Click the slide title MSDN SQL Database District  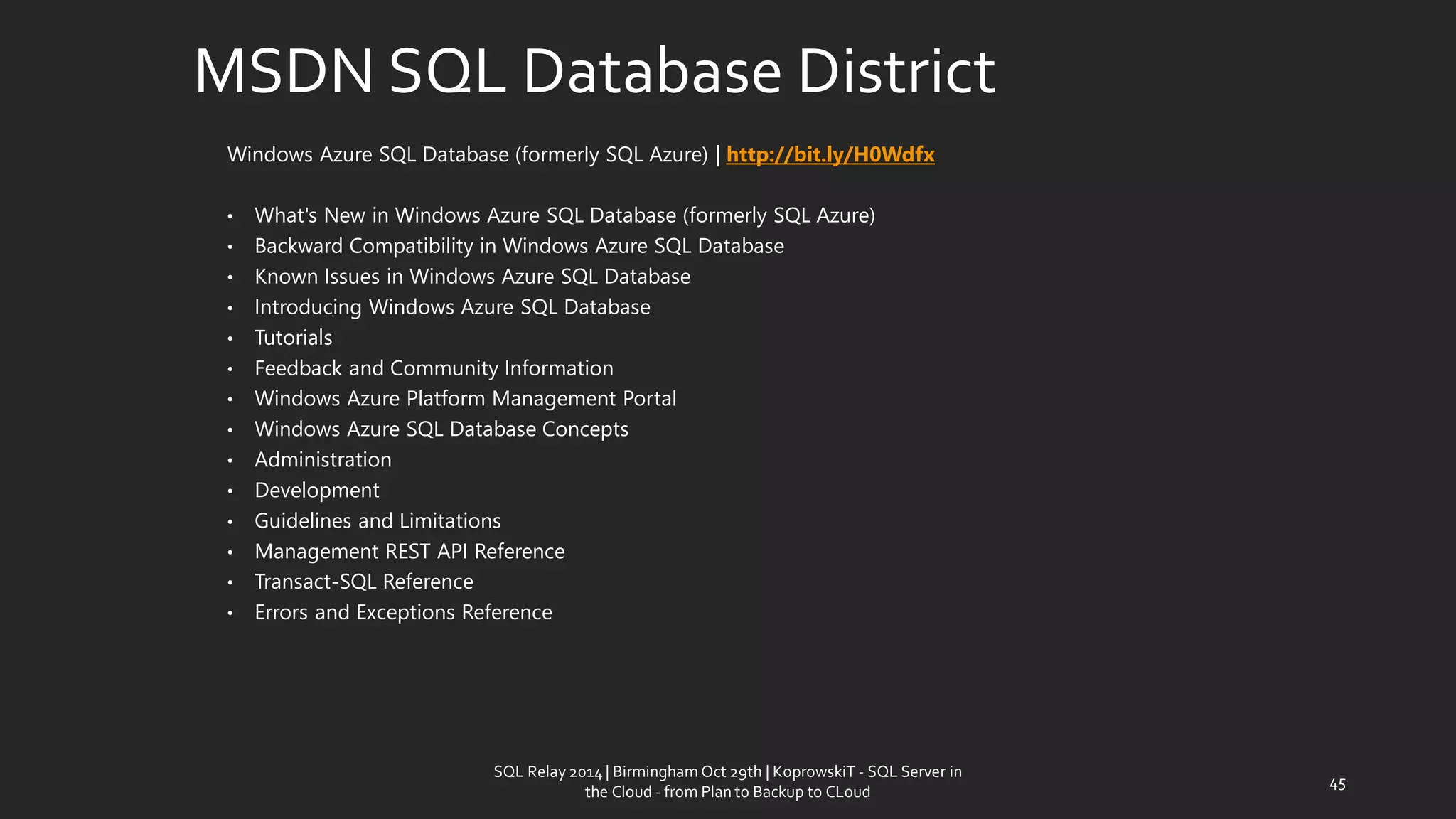point(594,71)
